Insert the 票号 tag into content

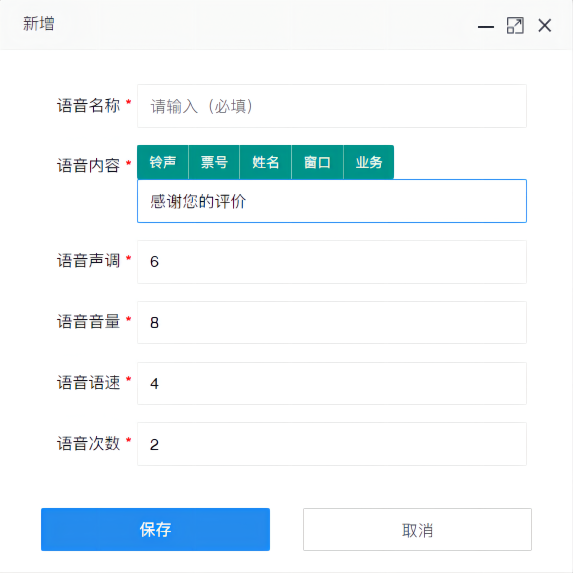pyautogui.click(x=214, y=162)
